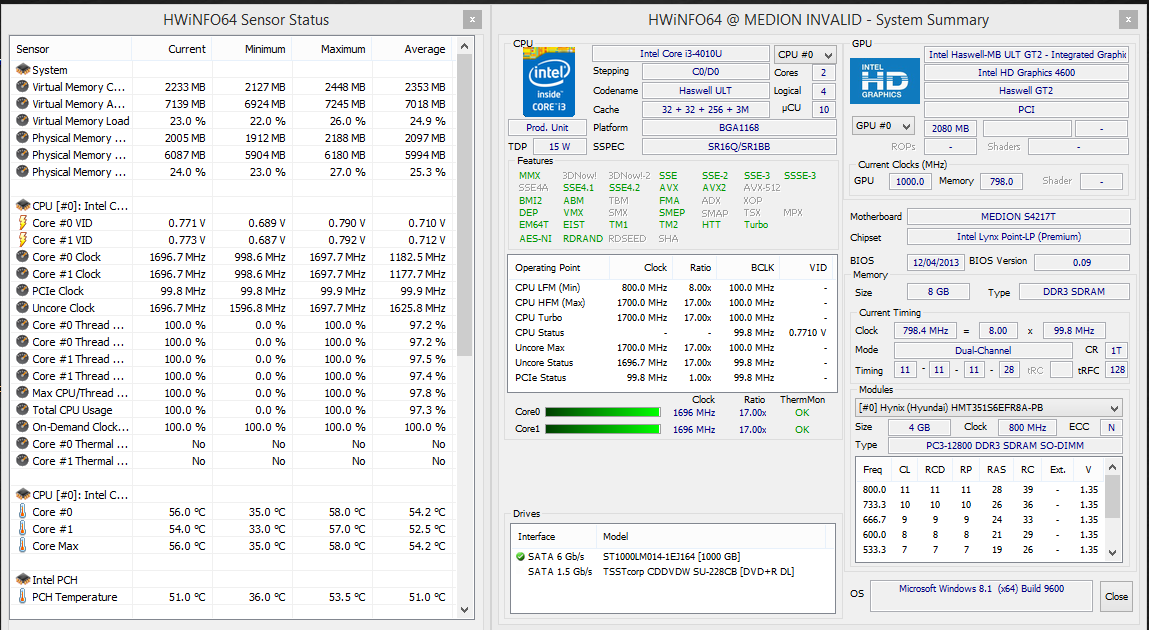The width and height of the screenshot is (1149, 630).
Task: Select the Core #0 Clock sensor row
Action: tap(232, 256)
